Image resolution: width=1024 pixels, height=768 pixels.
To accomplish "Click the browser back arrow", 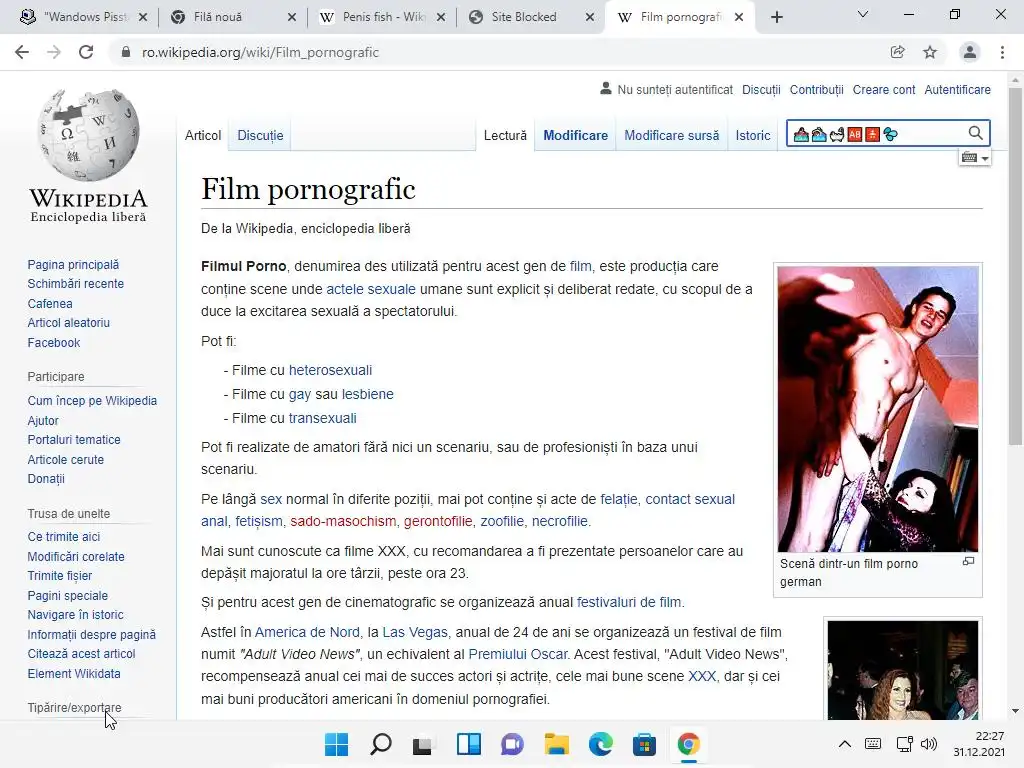I will point(22,52).
